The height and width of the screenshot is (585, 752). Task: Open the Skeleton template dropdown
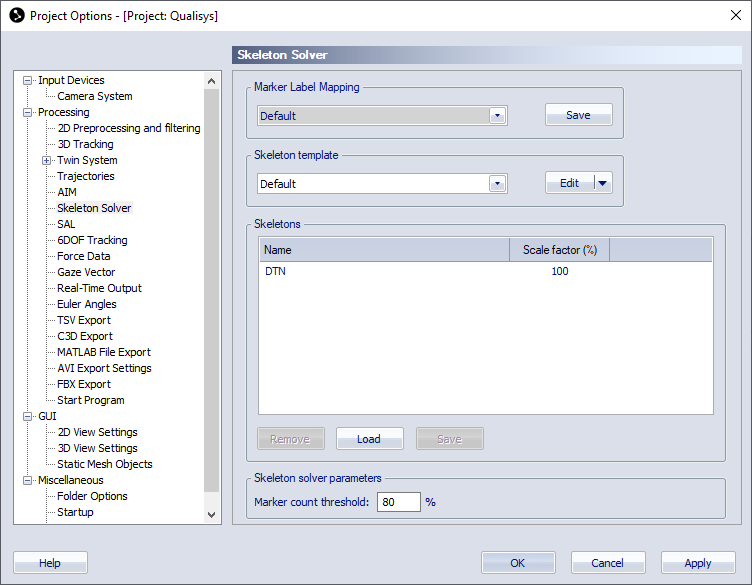[x=497, y=184]
